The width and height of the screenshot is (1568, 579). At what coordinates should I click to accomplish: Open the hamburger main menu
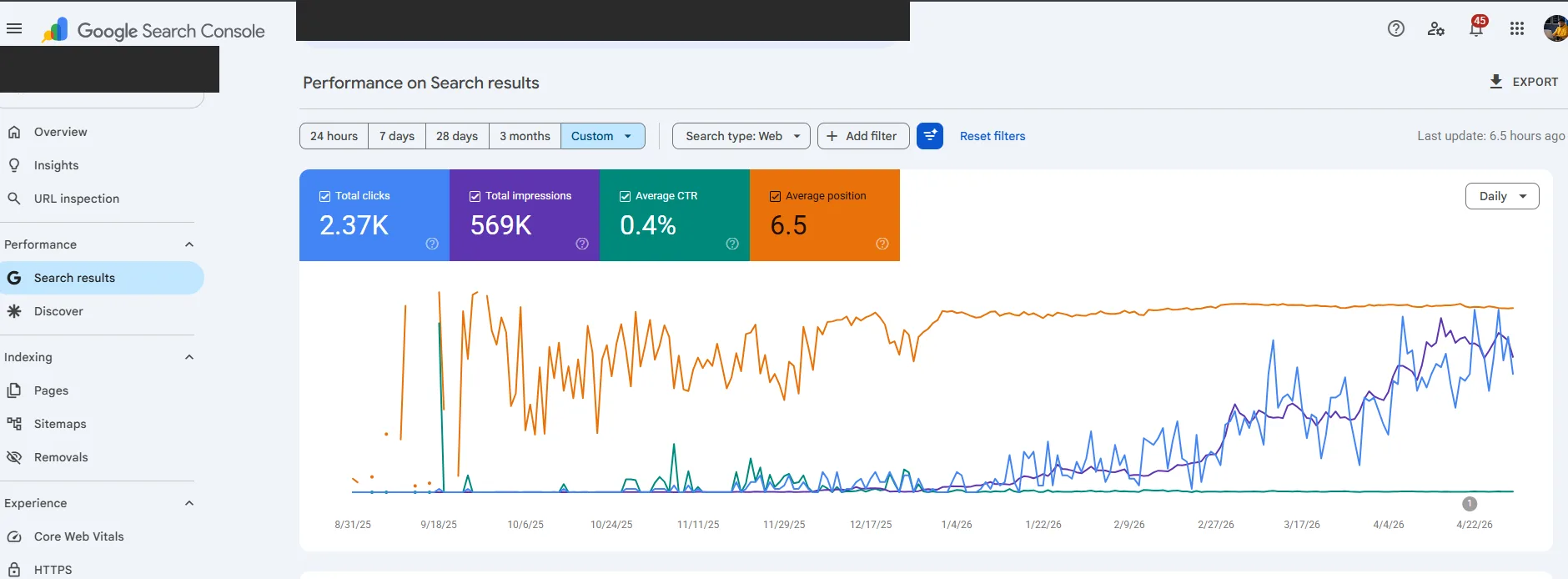click(14, 28)
